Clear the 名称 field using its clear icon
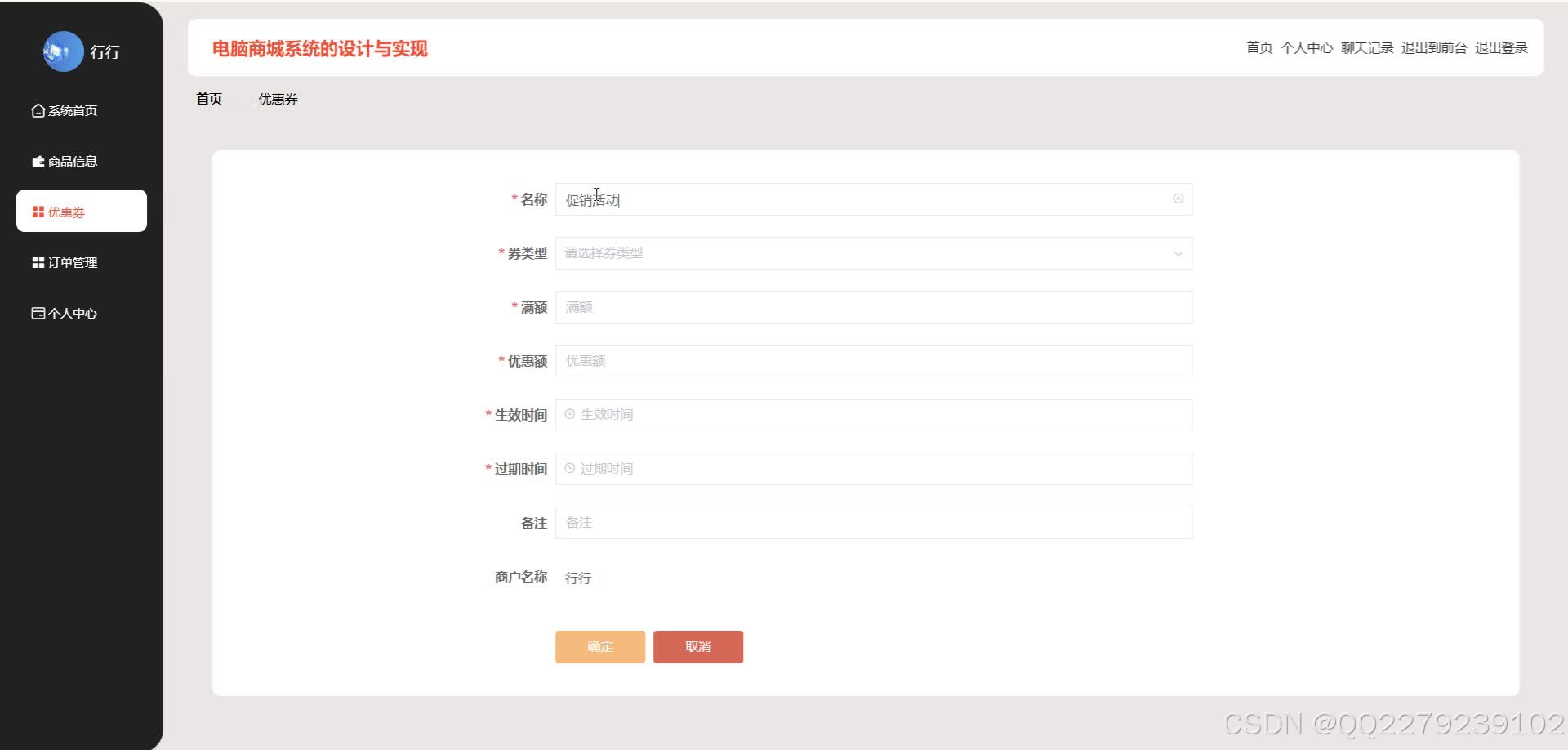This screenshot has height=750, width=1568. [x=1178, y=198]
